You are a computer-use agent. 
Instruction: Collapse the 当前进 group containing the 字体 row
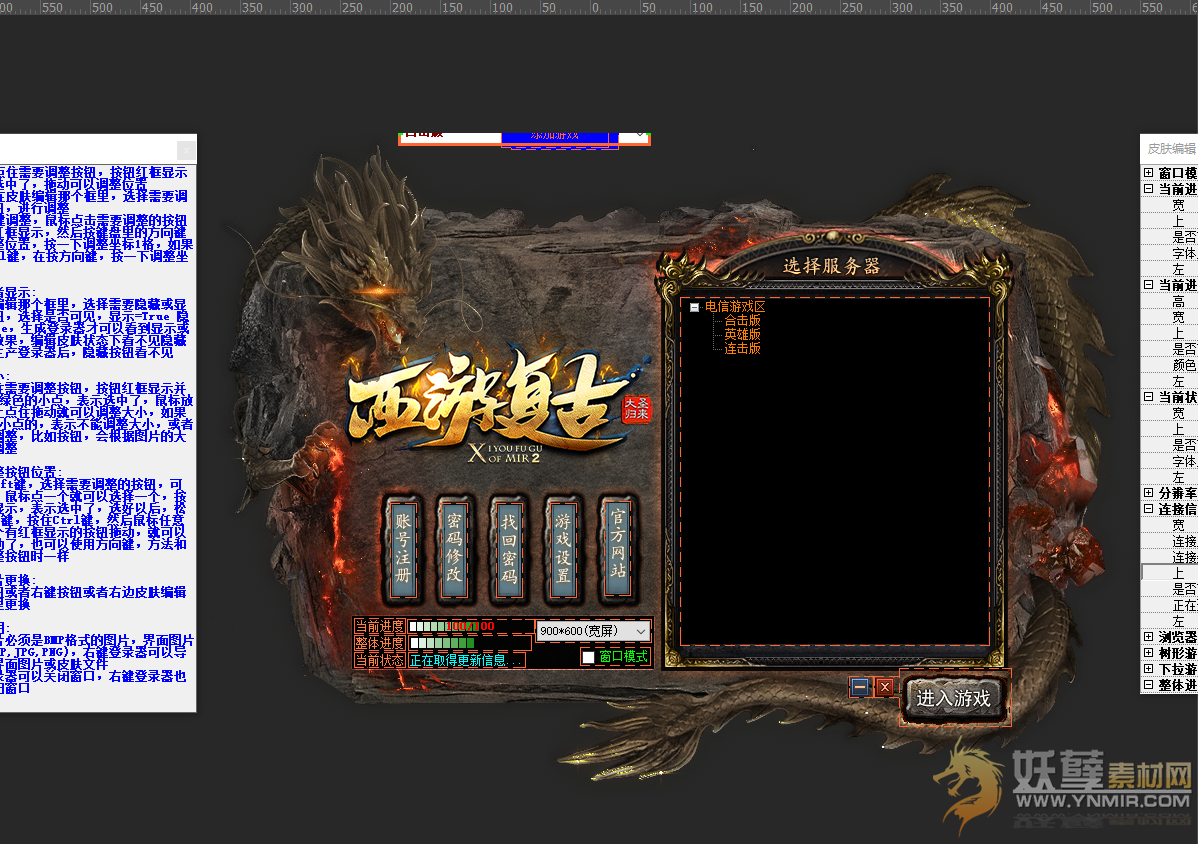1148,189
